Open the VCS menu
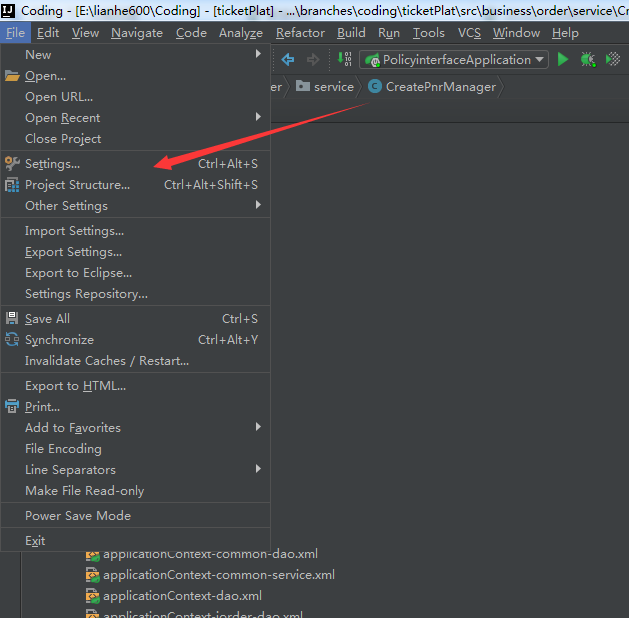Image resolution: width=629 pixels, height=618 pixels. click(x=469, y=33)
